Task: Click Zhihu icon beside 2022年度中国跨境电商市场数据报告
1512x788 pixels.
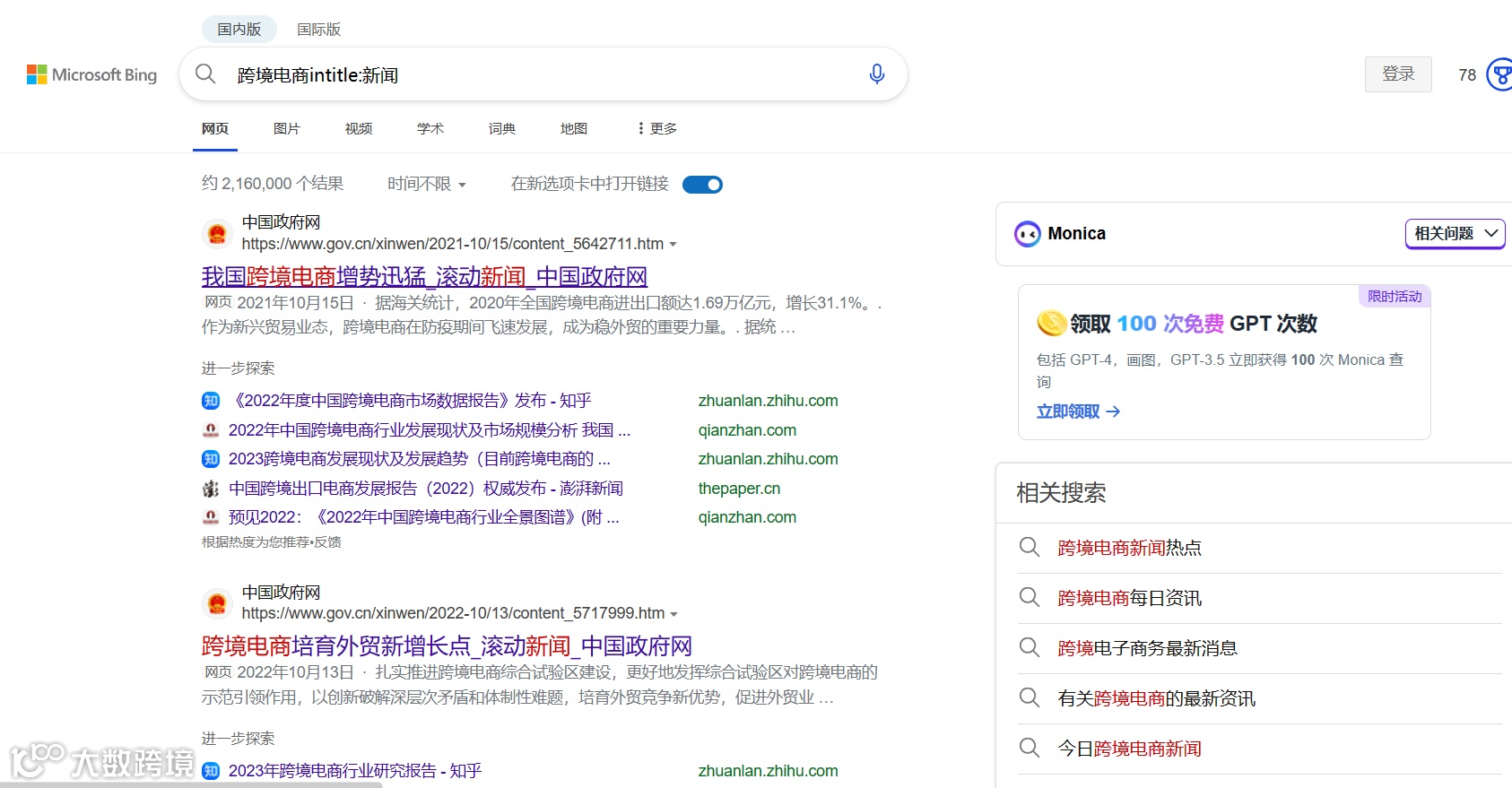Action: pos(211,401)
